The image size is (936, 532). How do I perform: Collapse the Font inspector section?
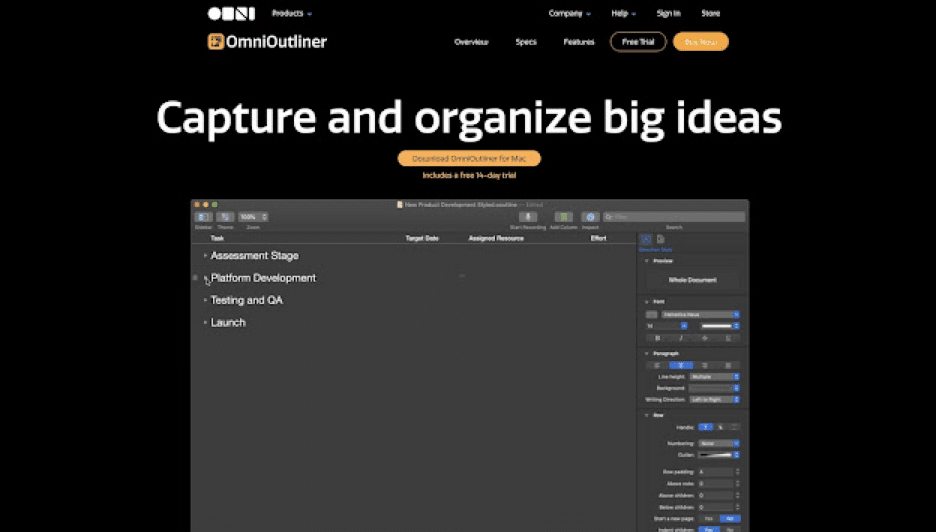tap(646, 302)
